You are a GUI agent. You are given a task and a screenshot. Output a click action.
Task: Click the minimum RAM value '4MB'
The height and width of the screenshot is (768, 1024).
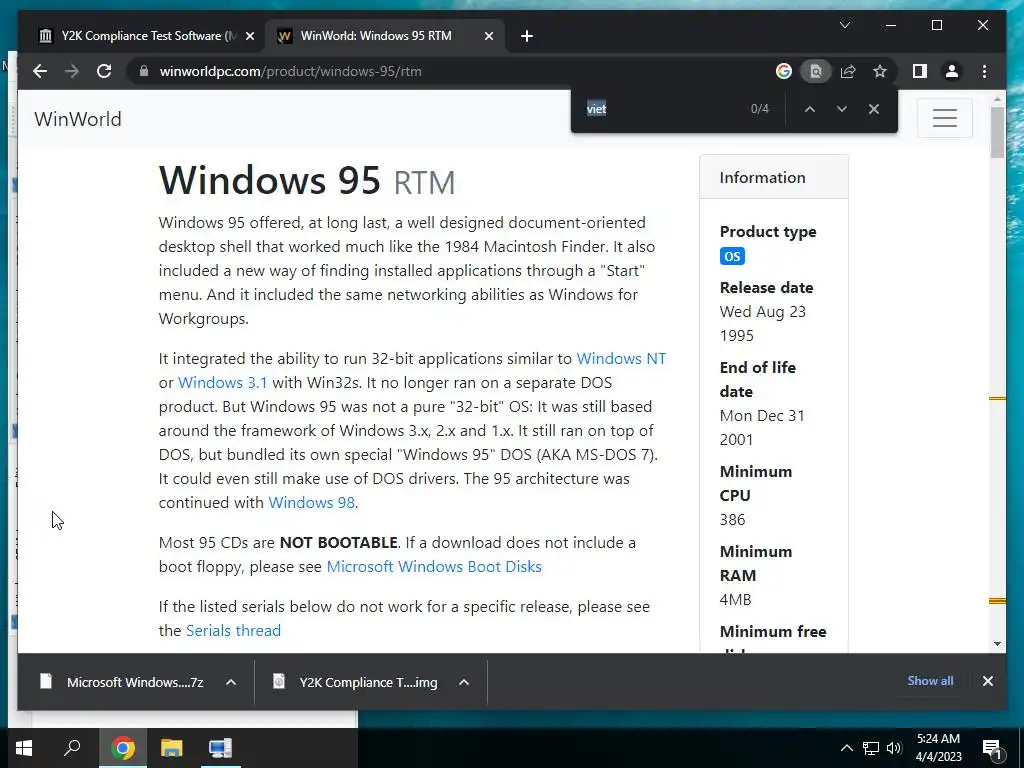(x=735, y=600)
